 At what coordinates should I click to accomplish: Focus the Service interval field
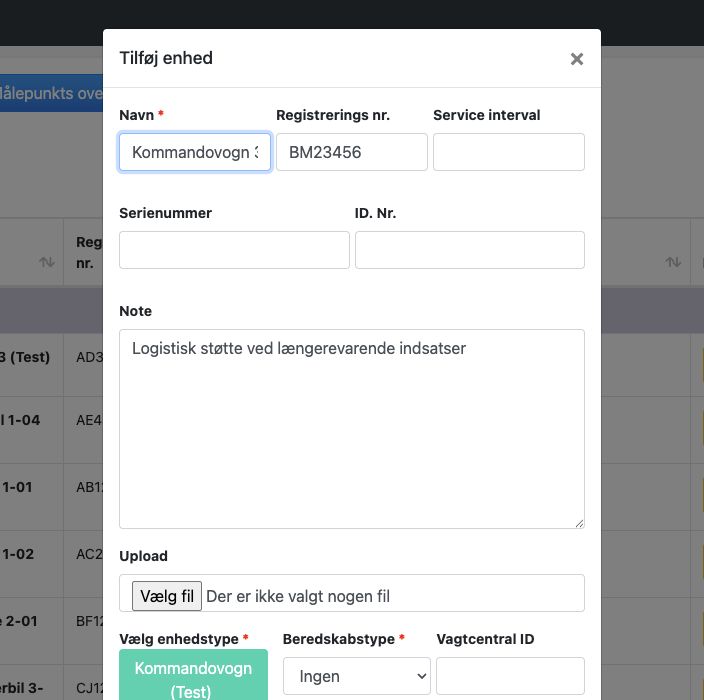pyautogui.click(x=509, y=152)
